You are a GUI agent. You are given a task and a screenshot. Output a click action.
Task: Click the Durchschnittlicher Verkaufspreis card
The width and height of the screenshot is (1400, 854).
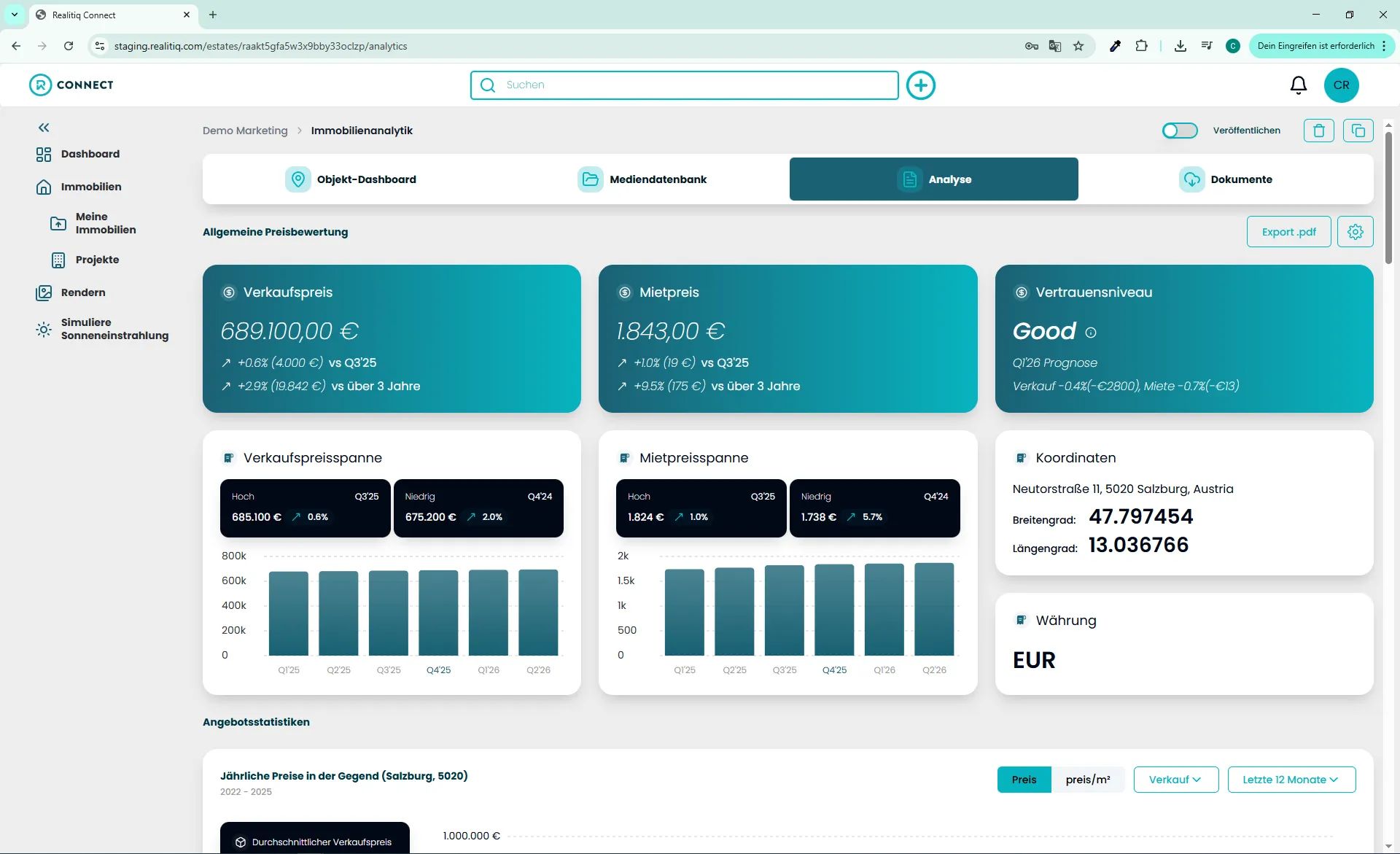(x=314, y=839)
